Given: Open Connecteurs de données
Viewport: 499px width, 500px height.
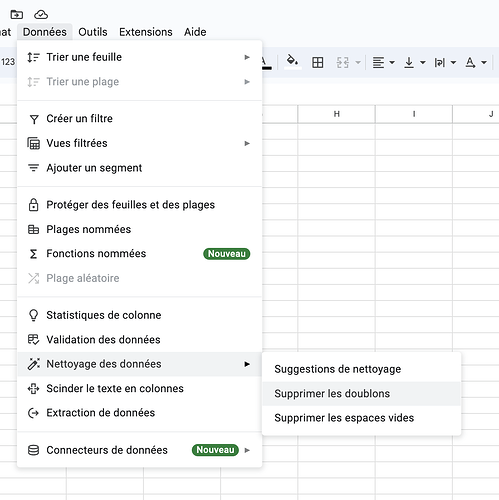Looking at the screenshot, I should (x=140, y=450).
